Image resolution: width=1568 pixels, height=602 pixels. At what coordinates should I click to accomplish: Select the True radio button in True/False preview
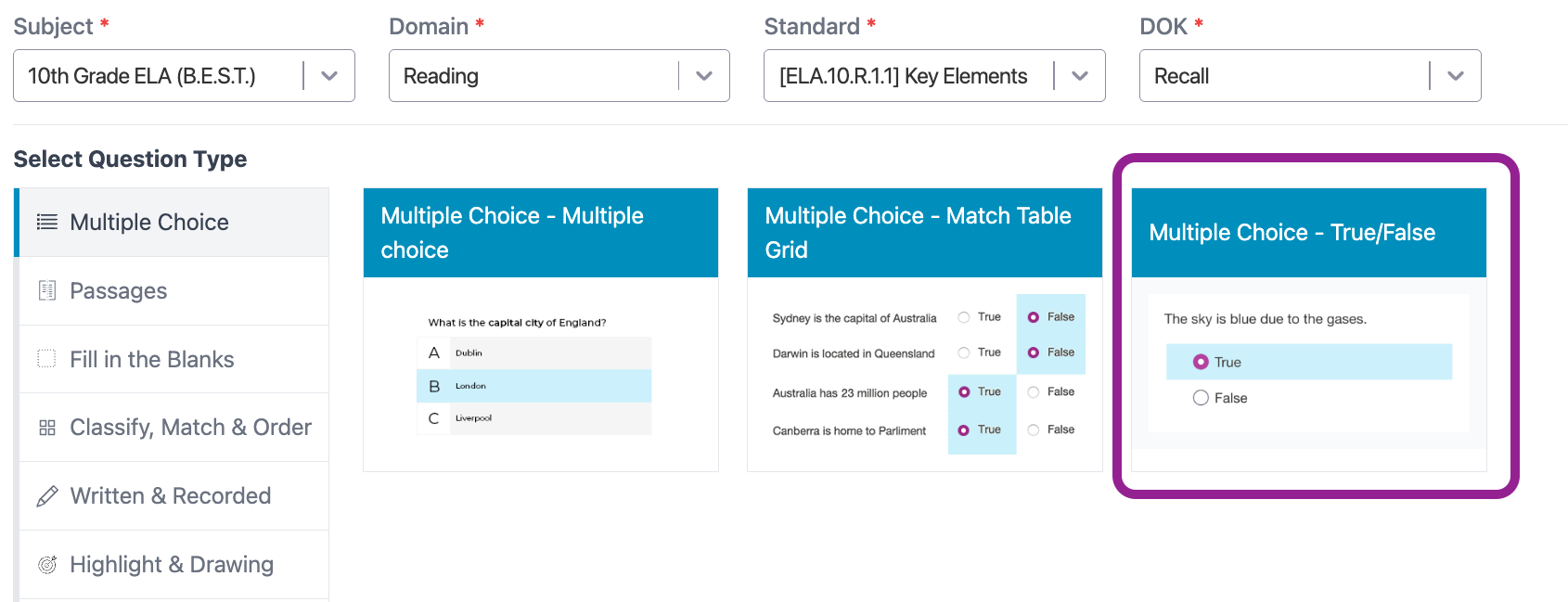[x=1201, y=362]
